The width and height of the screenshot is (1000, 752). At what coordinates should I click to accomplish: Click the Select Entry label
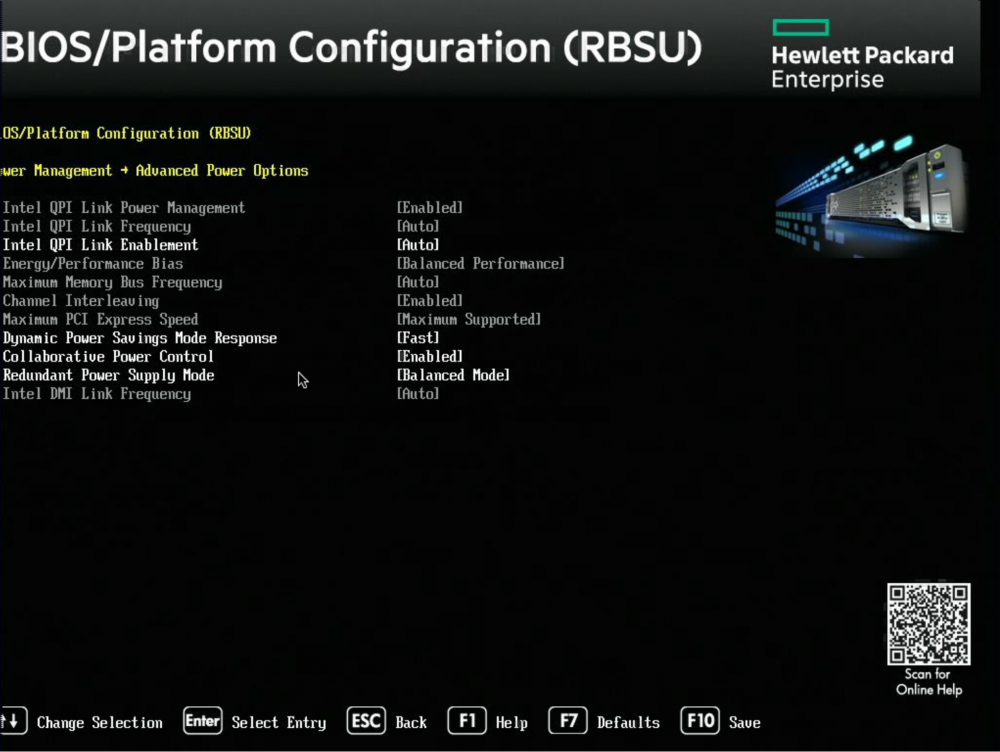point(279,723)
